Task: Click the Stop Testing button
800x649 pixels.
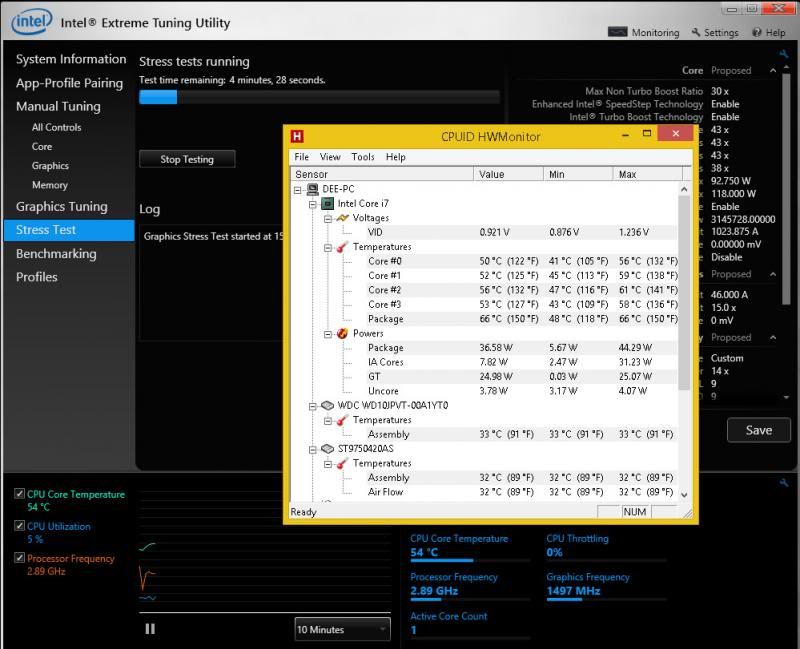Action: tap(187, 159)
